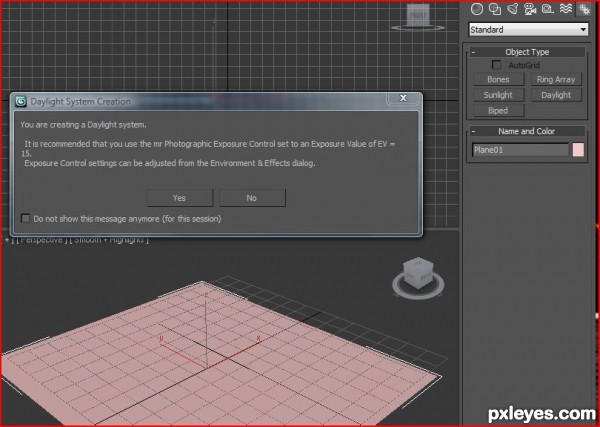Select the Helpers category icon
Viewport: 600px width, 427px height.
[x=548, y=9]
